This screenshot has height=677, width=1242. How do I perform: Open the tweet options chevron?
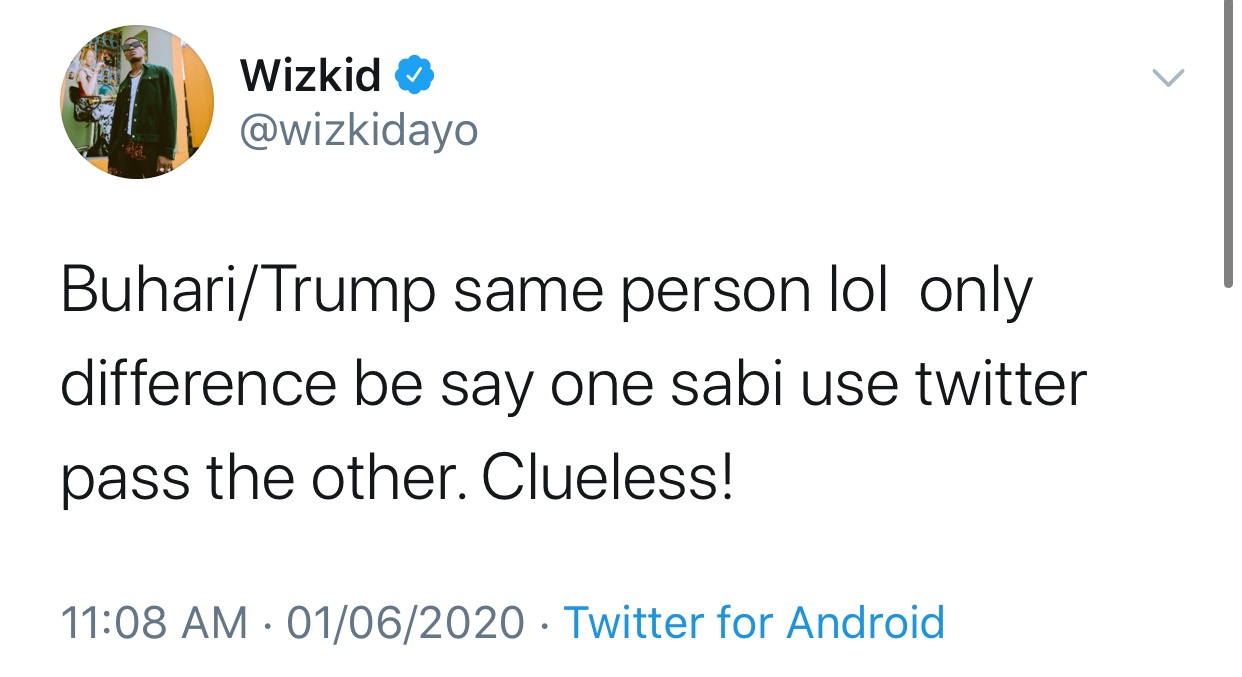pyautogui.click(x=1168, y=78)
